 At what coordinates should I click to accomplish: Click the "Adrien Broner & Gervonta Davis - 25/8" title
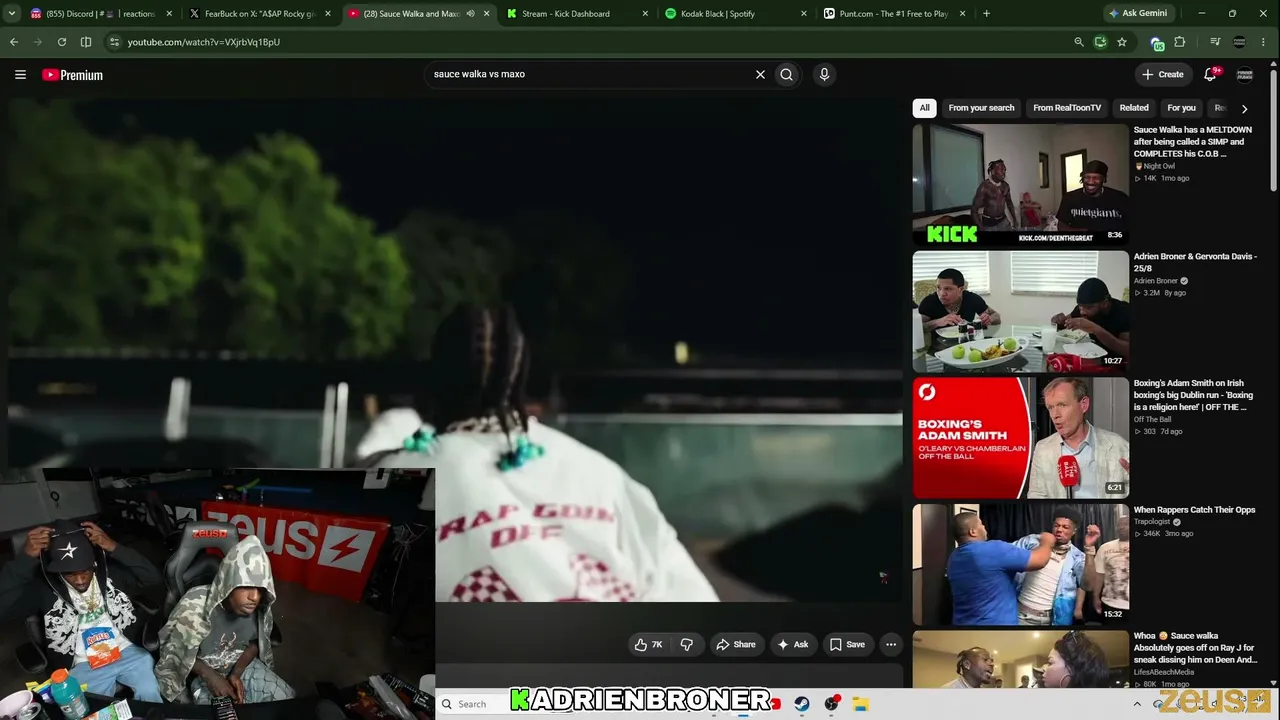(x=1195, y=262)
